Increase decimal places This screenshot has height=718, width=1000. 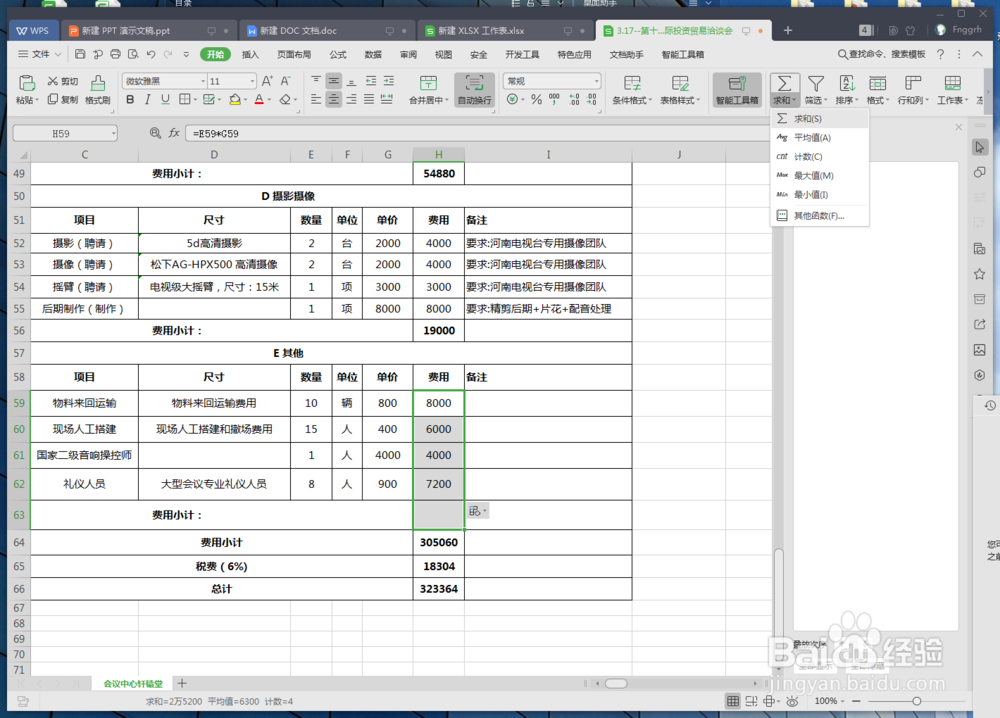573,99
